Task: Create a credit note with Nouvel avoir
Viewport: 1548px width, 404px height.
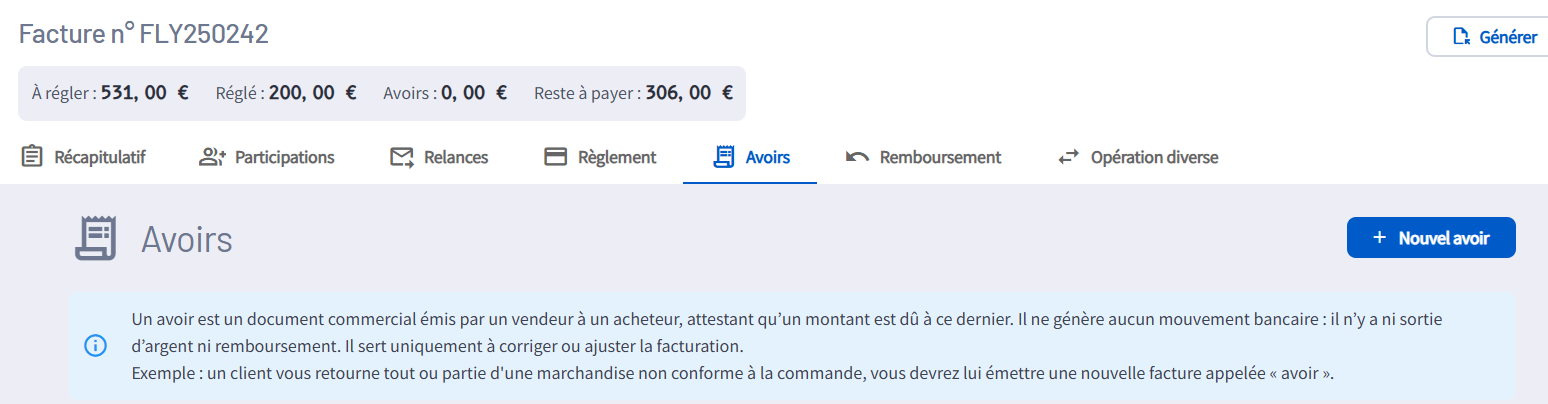Action: click(x=1443, y=238)
